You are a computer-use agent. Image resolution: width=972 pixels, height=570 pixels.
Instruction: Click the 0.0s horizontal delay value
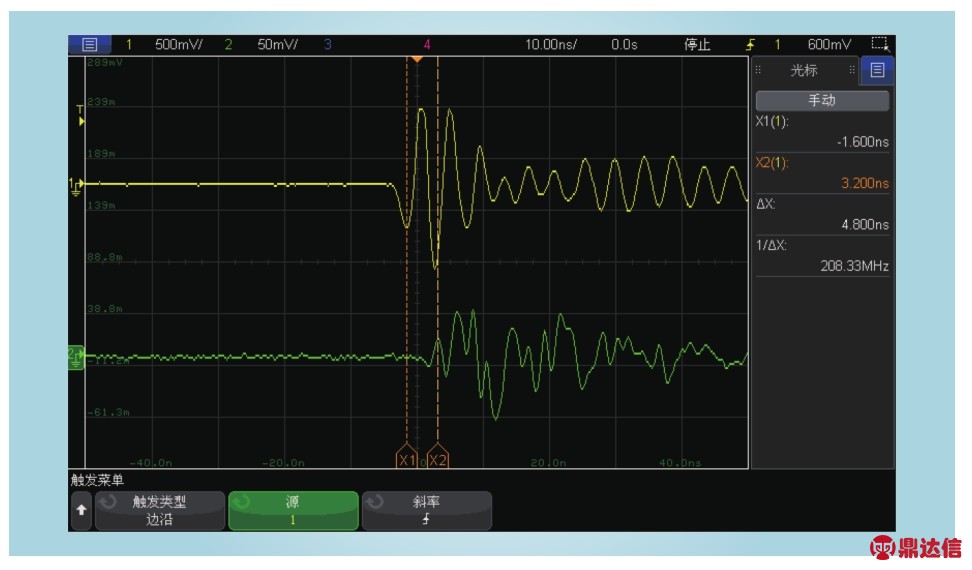click(x=624, y=45)
